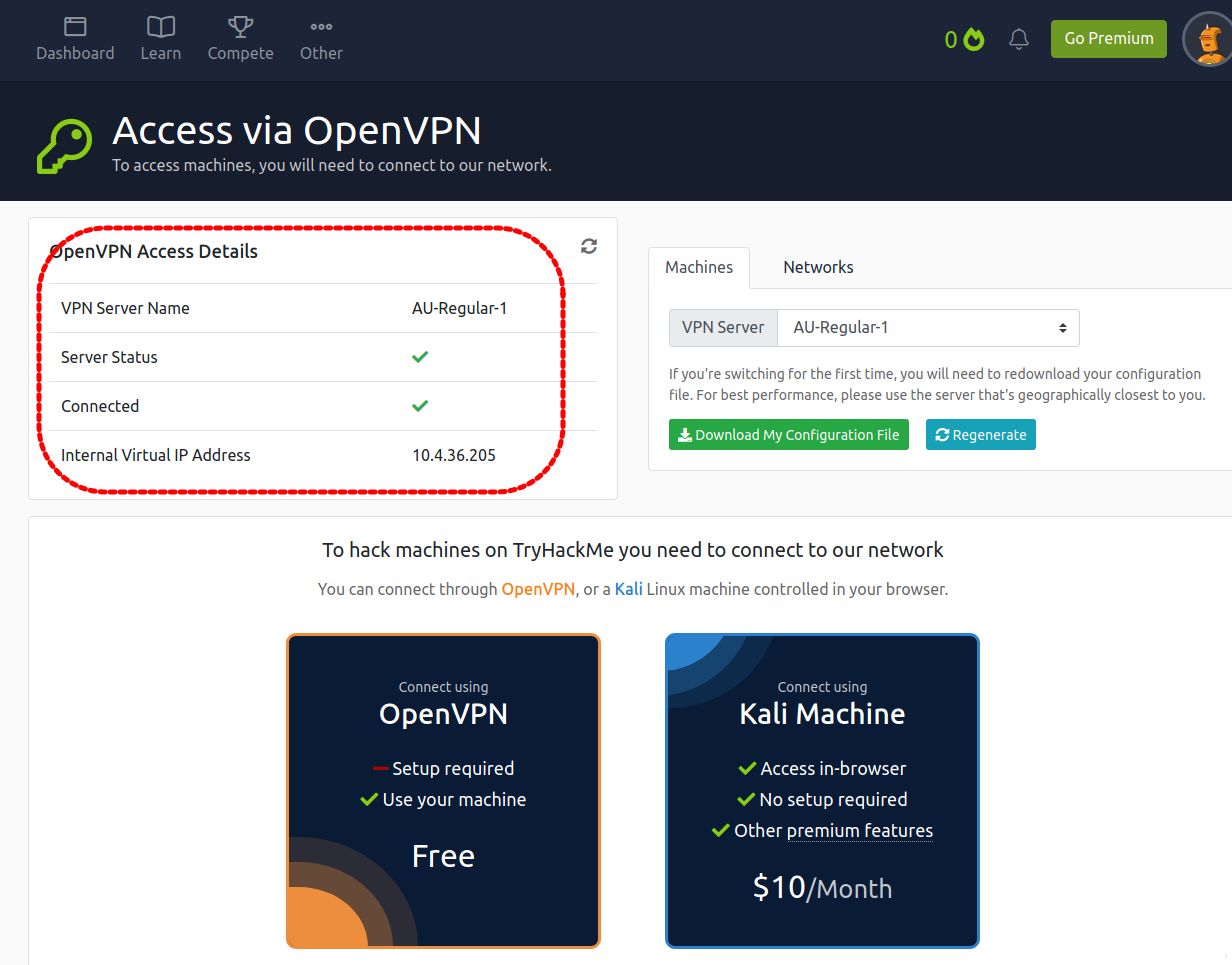Click the Regenerate button
This screenshot has height=965, width=1232.
pyautogui.click(x=981, y=435)
